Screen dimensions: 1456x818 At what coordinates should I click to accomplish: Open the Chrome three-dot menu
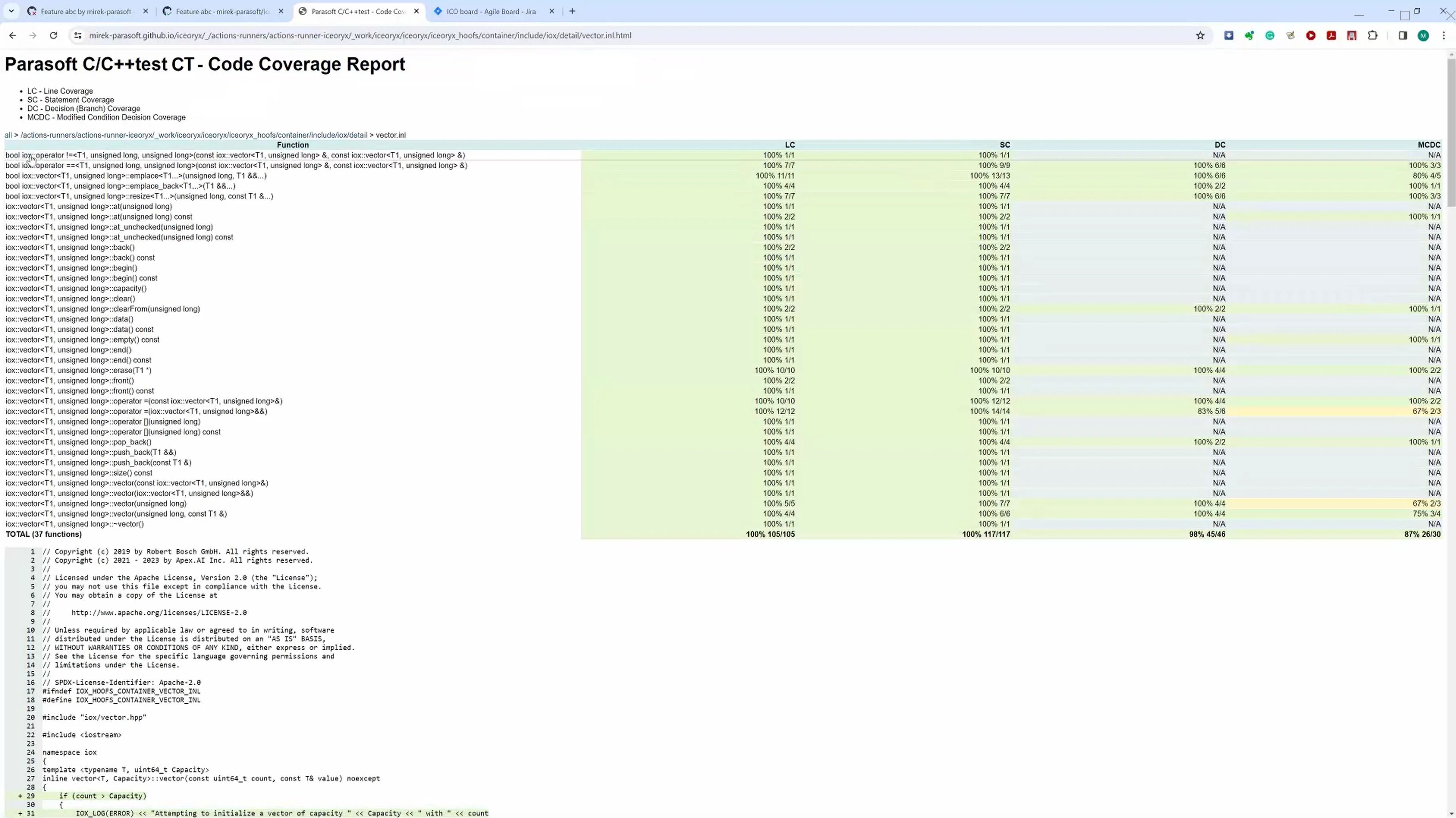[1444, 35]
